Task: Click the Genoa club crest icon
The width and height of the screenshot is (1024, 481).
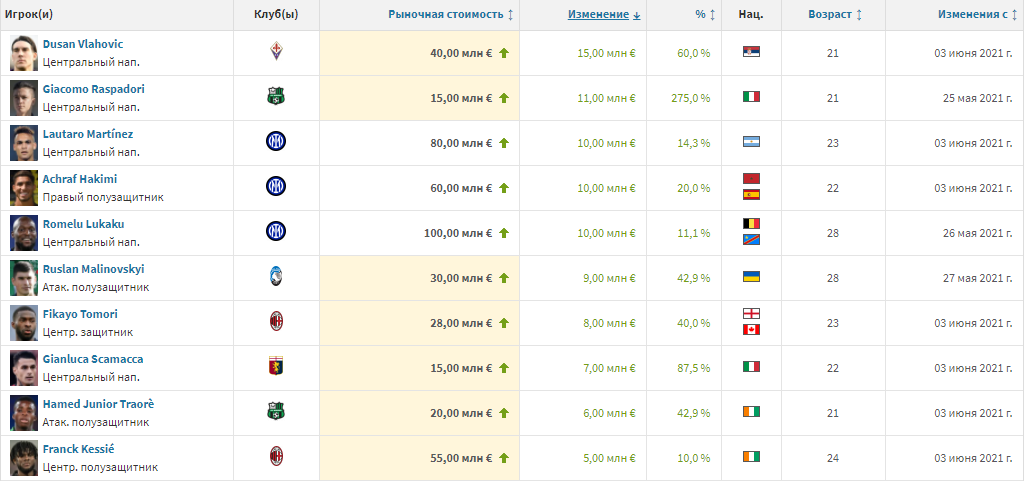Action: click(276, 367)
